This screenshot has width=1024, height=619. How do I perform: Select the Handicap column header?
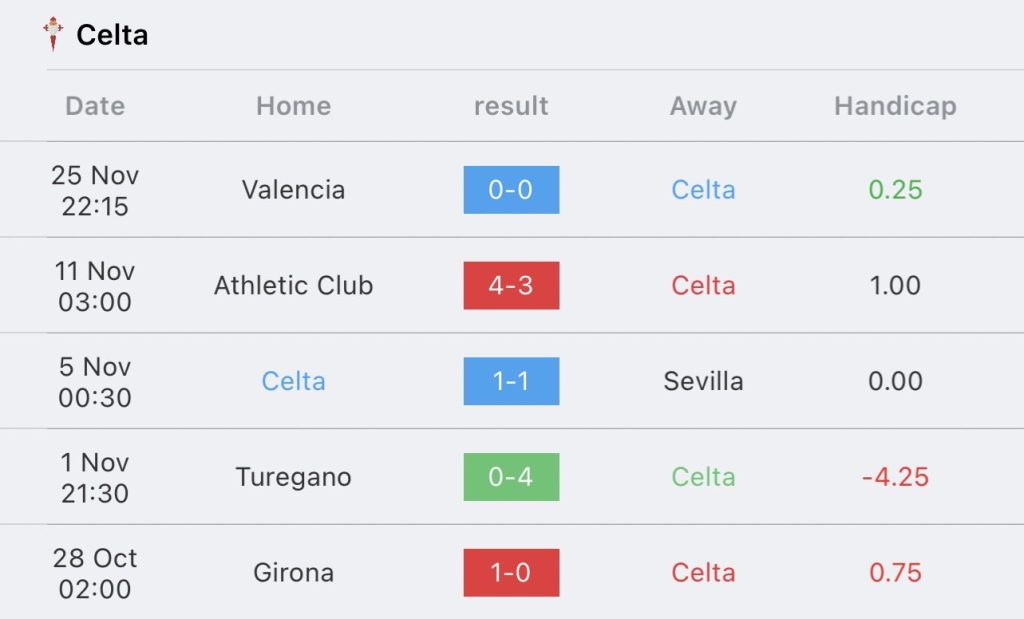click(x=895, y=106)
